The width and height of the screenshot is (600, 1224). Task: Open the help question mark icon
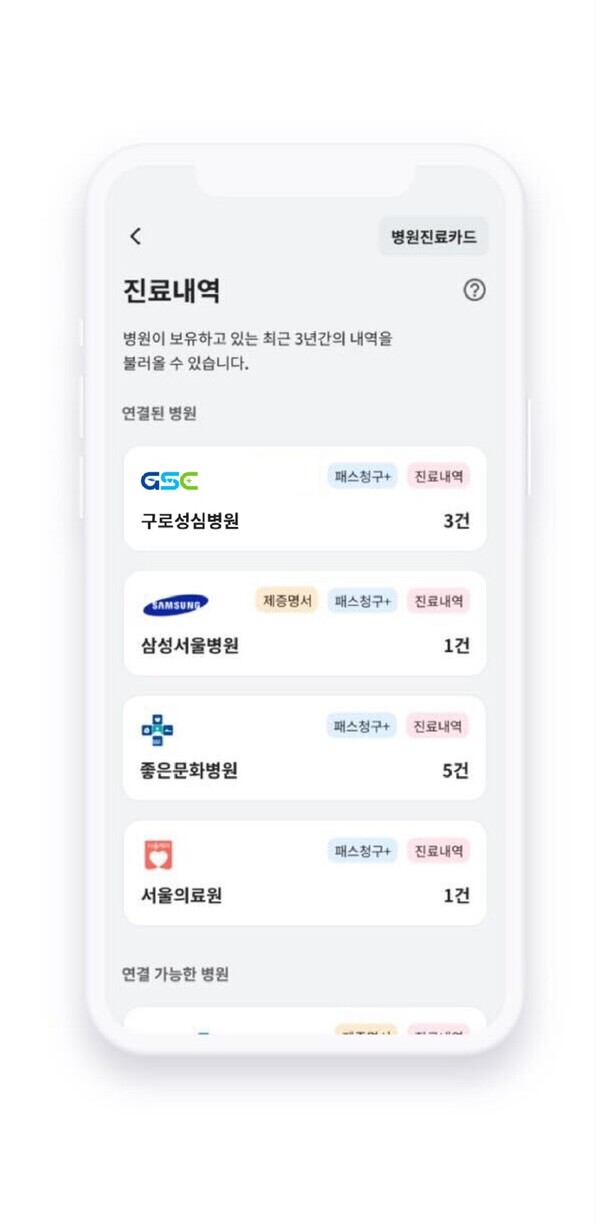(x=475, y=290)
